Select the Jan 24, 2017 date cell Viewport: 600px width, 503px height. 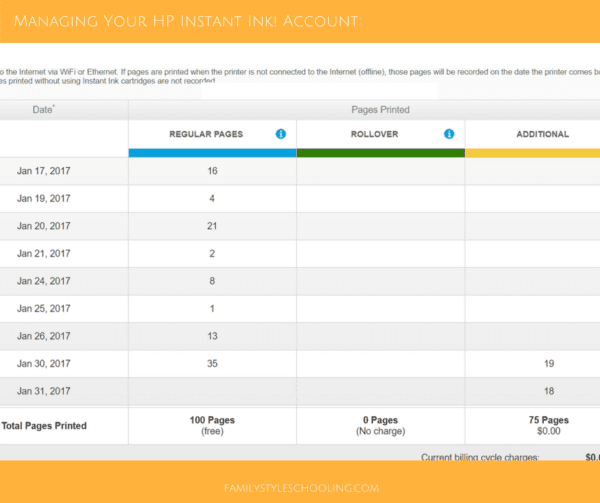click(x=44, y=281)
